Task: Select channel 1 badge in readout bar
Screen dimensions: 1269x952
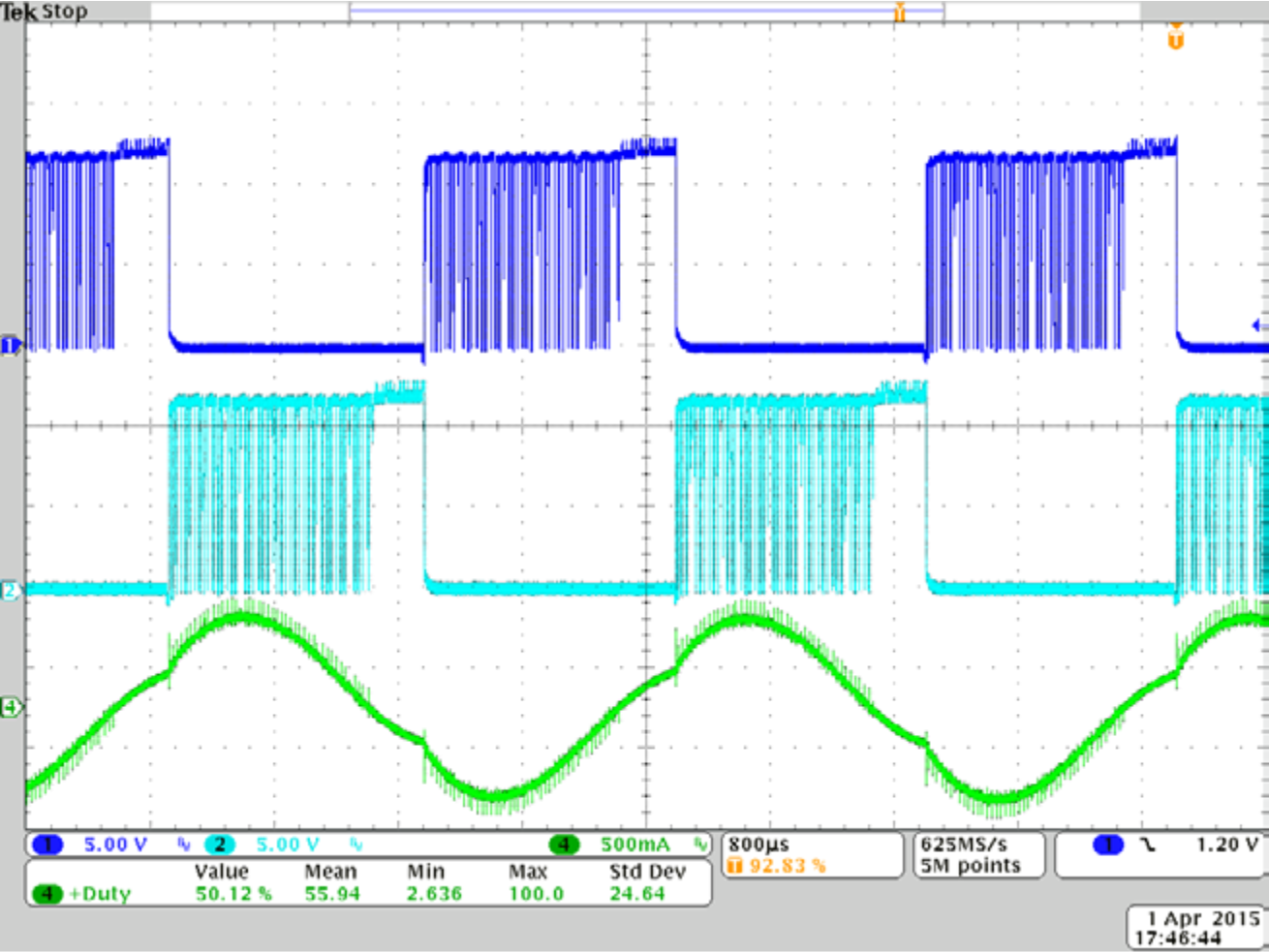Action: tap(46, 845)
